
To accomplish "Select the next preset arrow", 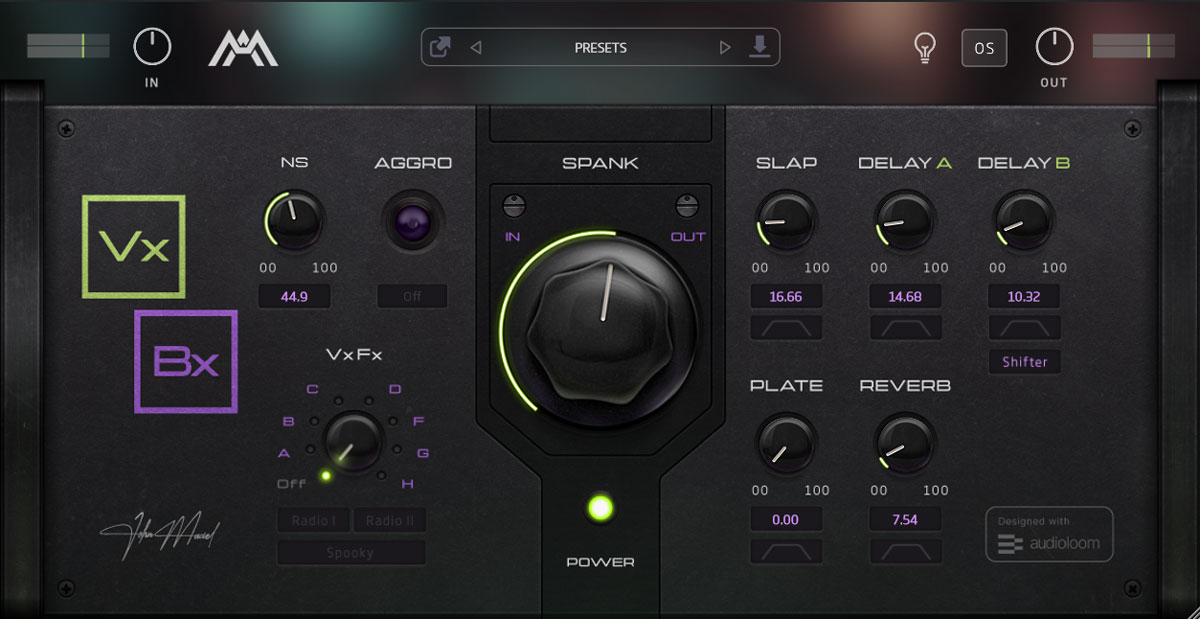I will click(x=725, y=48).
